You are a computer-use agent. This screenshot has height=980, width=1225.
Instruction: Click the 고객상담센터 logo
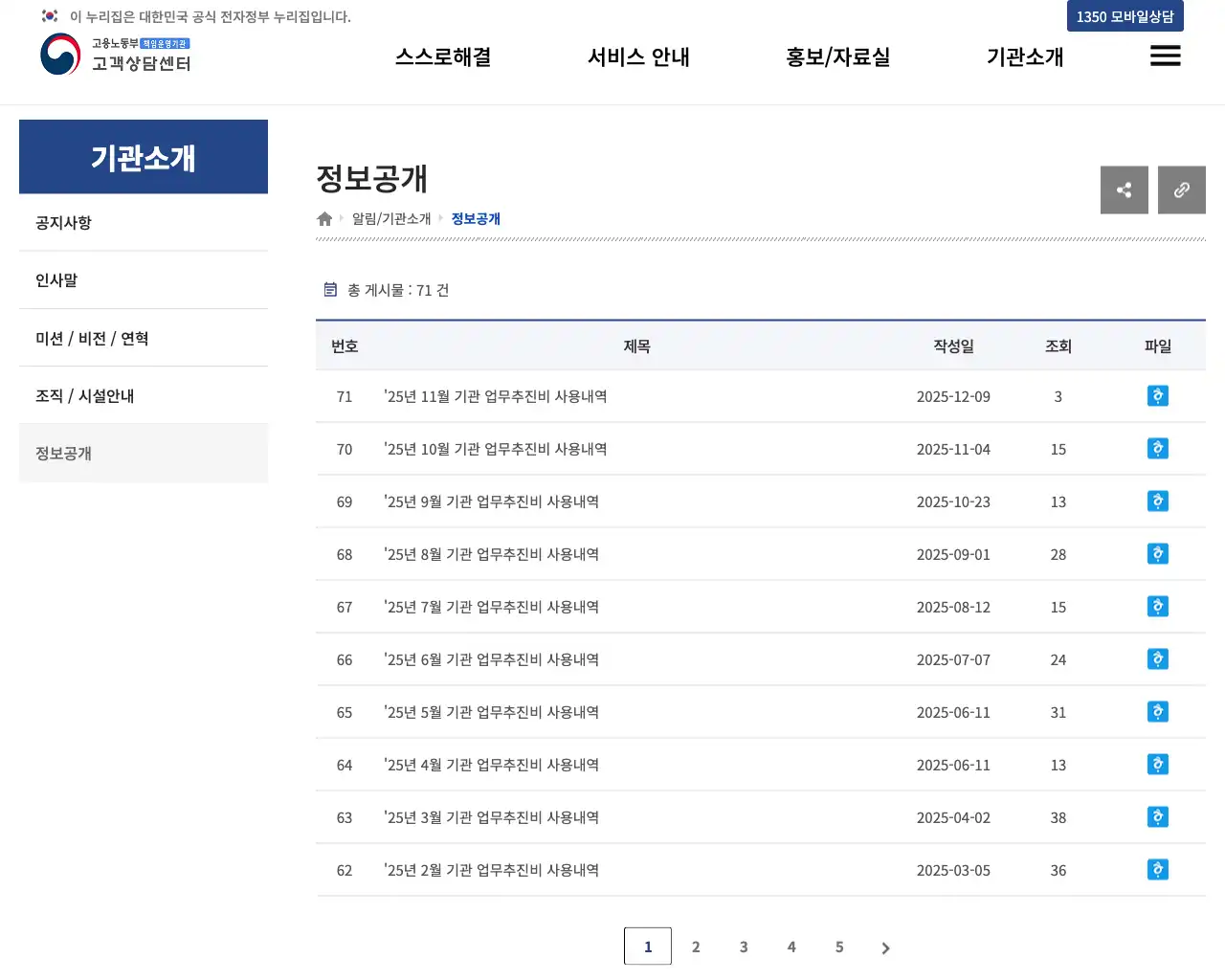tap(115, 56)
